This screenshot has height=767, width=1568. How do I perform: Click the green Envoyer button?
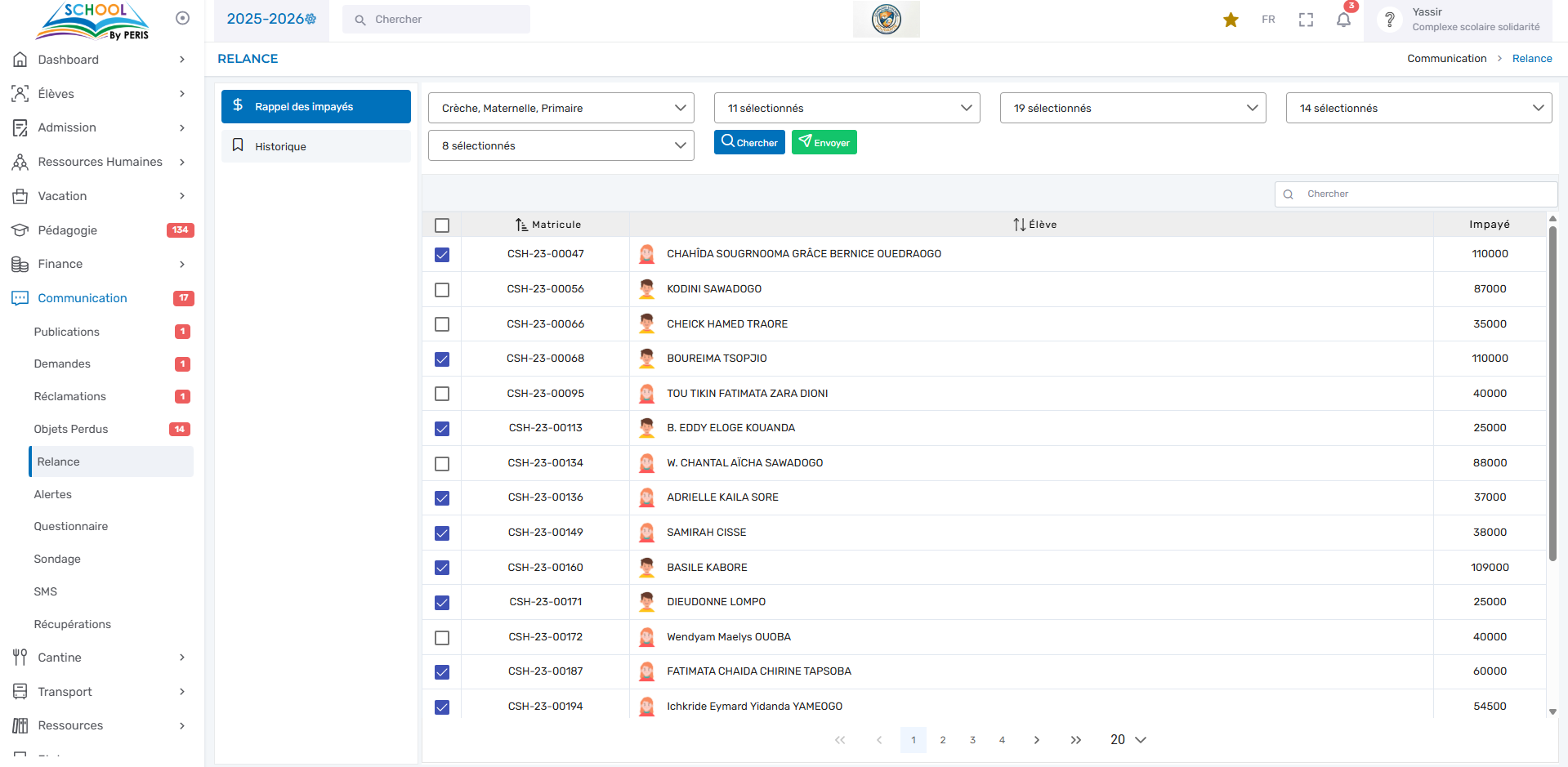[x=824, y=142]
